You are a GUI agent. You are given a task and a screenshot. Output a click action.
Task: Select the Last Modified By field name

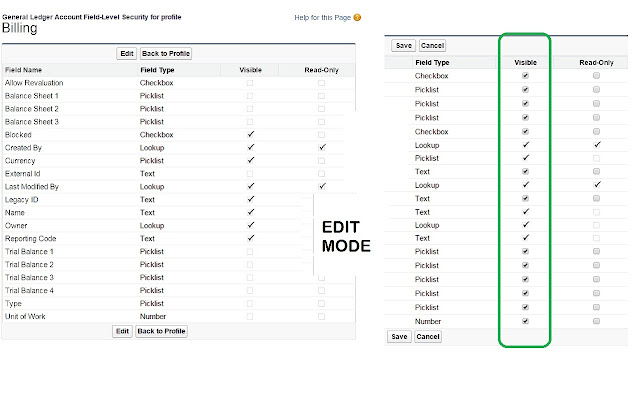[32, 187]
